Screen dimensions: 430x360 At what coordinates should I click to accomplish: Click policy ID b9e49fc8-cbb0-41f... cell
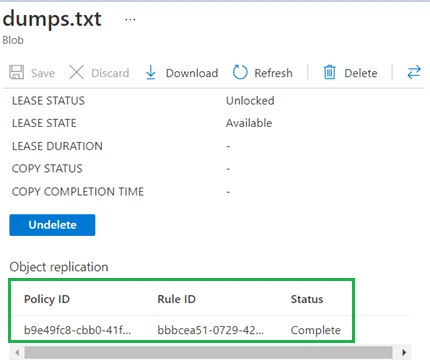77,330
